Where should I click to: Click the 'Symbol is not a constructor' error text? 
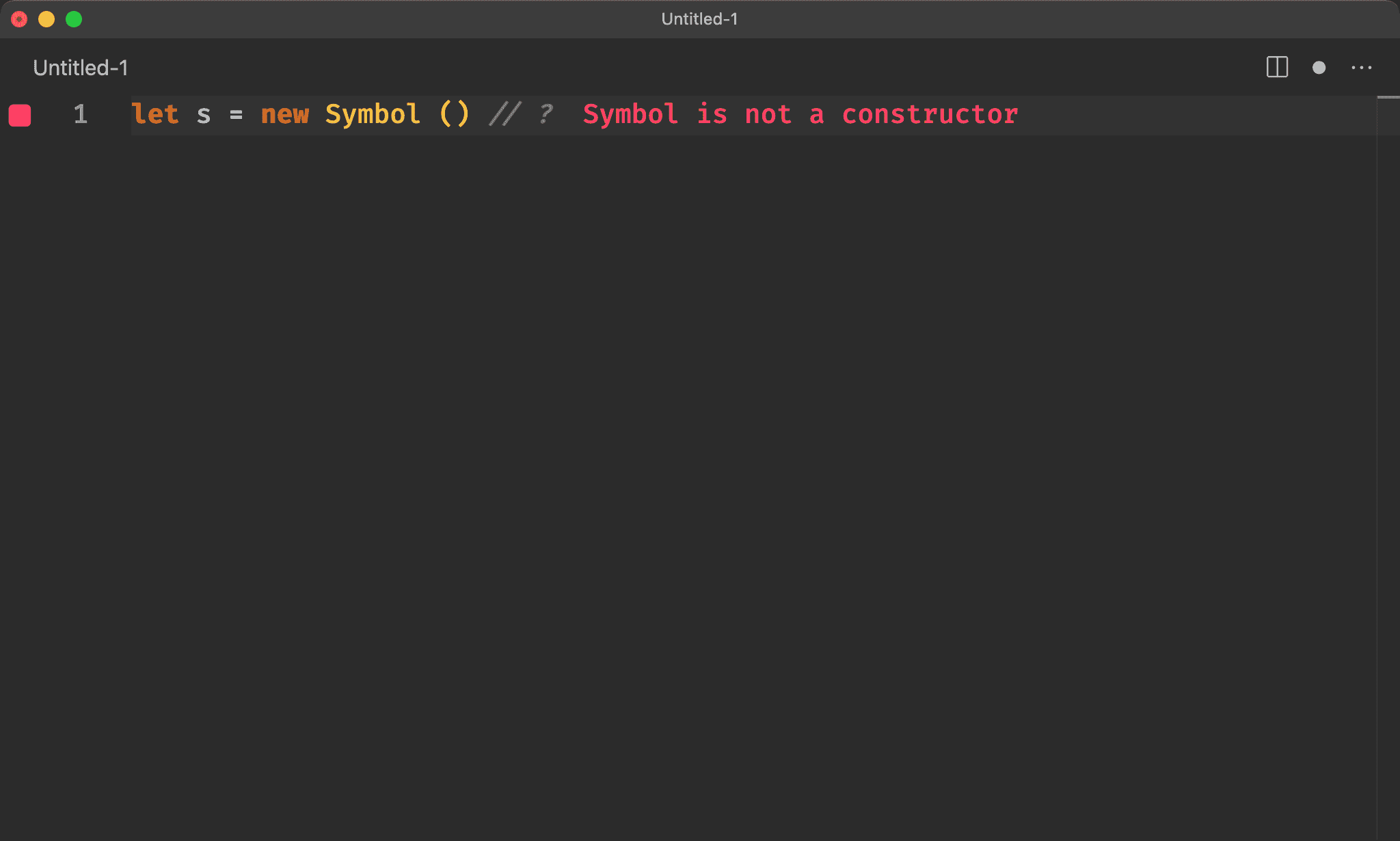pyautogui.click(x=800, y=114)
